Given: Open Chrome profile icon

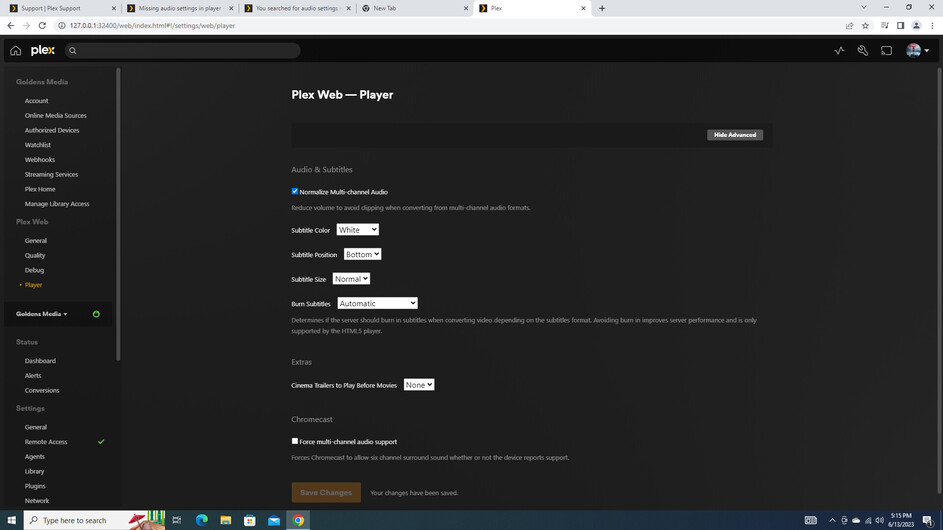Looking at the screenshot, I should point(917,25).
